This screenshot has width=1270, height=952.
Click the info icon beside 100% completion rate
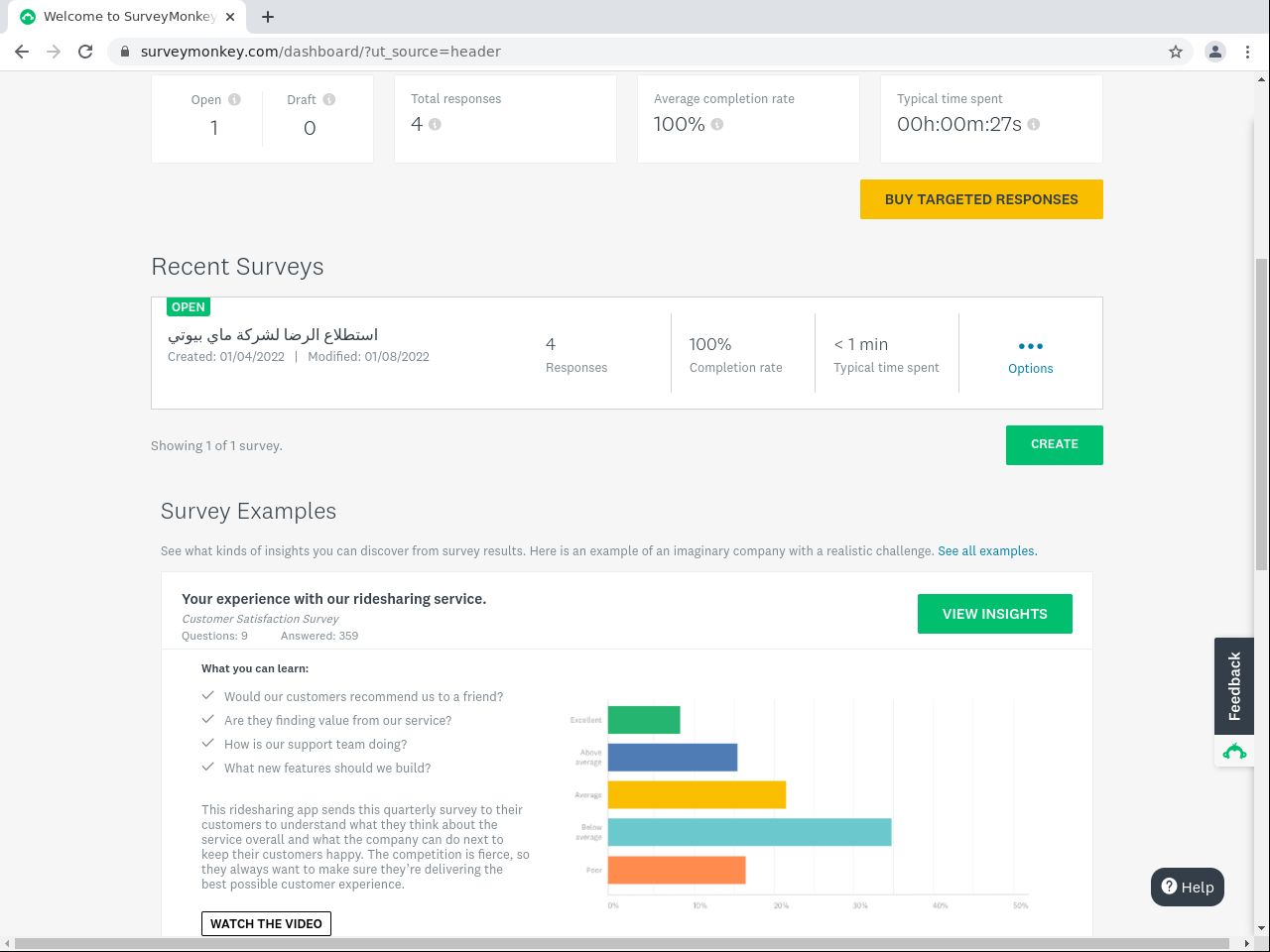tap(717, 125)
